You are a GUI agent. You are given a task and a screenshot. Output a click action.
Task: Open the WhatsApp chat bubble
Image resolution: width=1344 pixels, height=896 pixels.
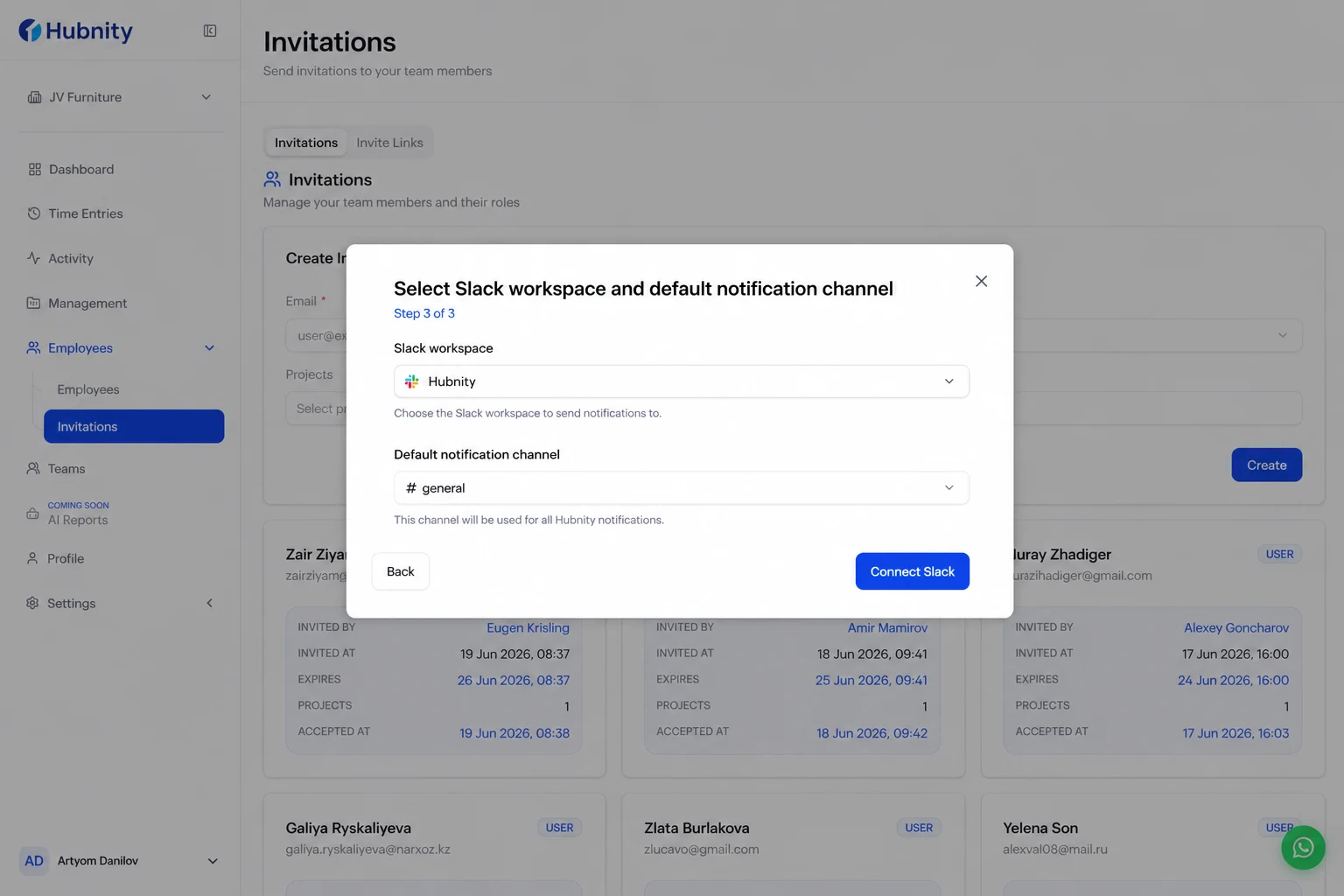click(1303, 848)
